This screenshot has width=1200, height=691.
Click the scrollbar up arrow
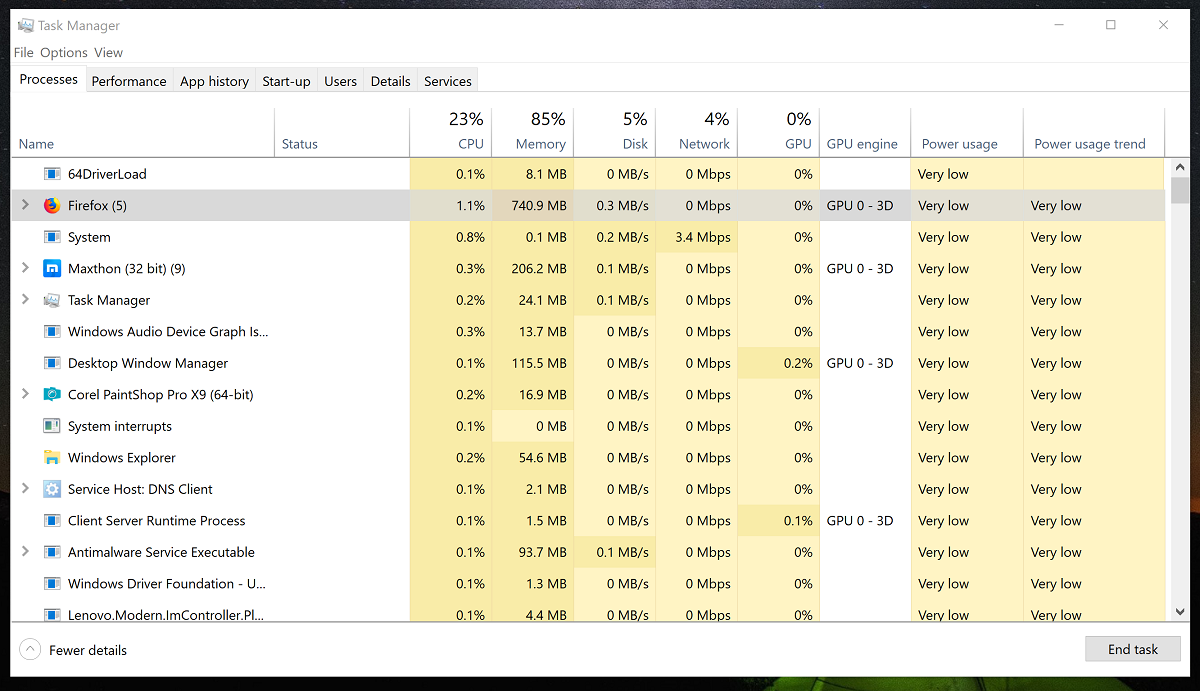point(1179,167)
